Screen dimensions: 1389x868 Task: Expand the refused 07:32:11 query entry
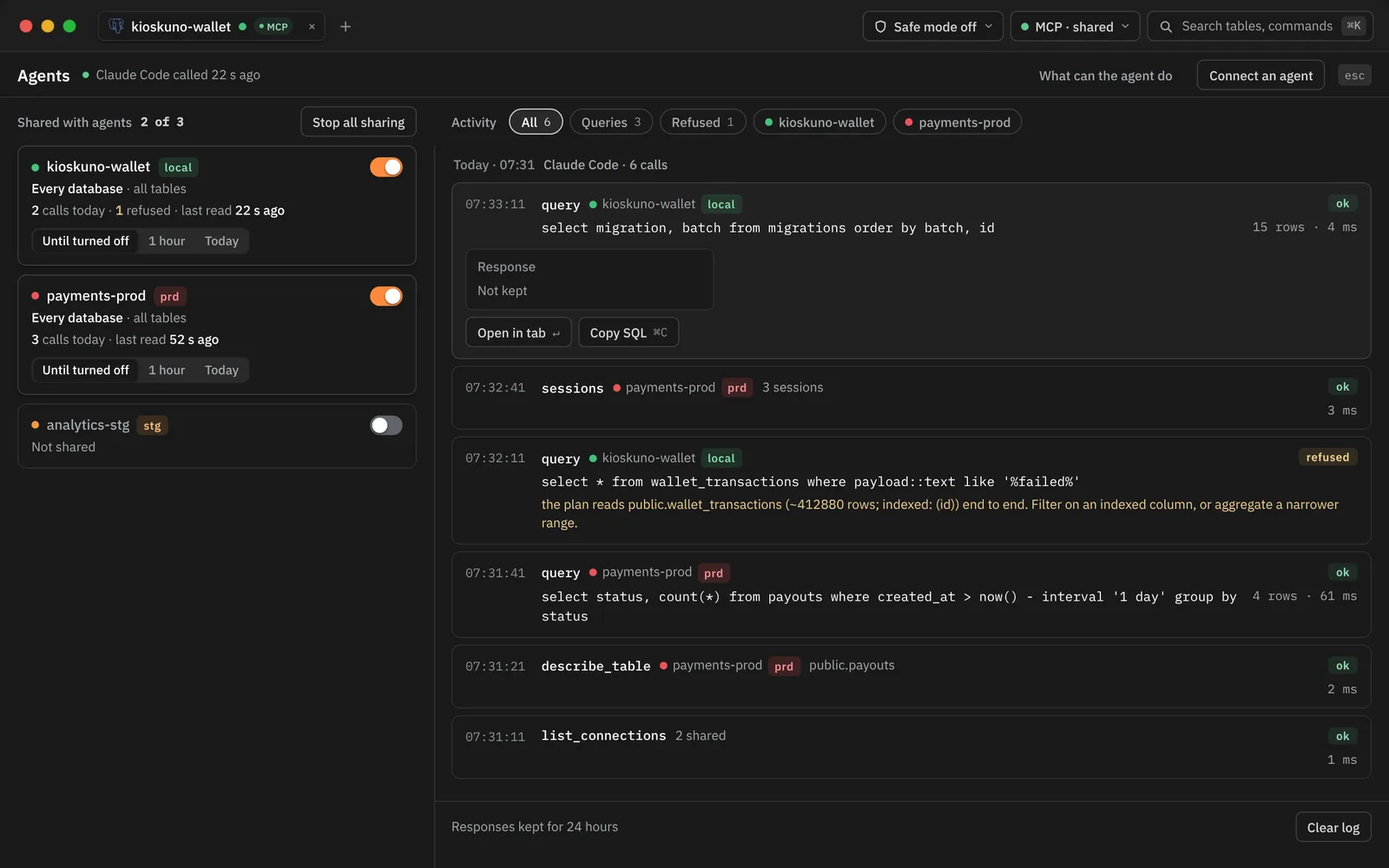pos(911,490)
